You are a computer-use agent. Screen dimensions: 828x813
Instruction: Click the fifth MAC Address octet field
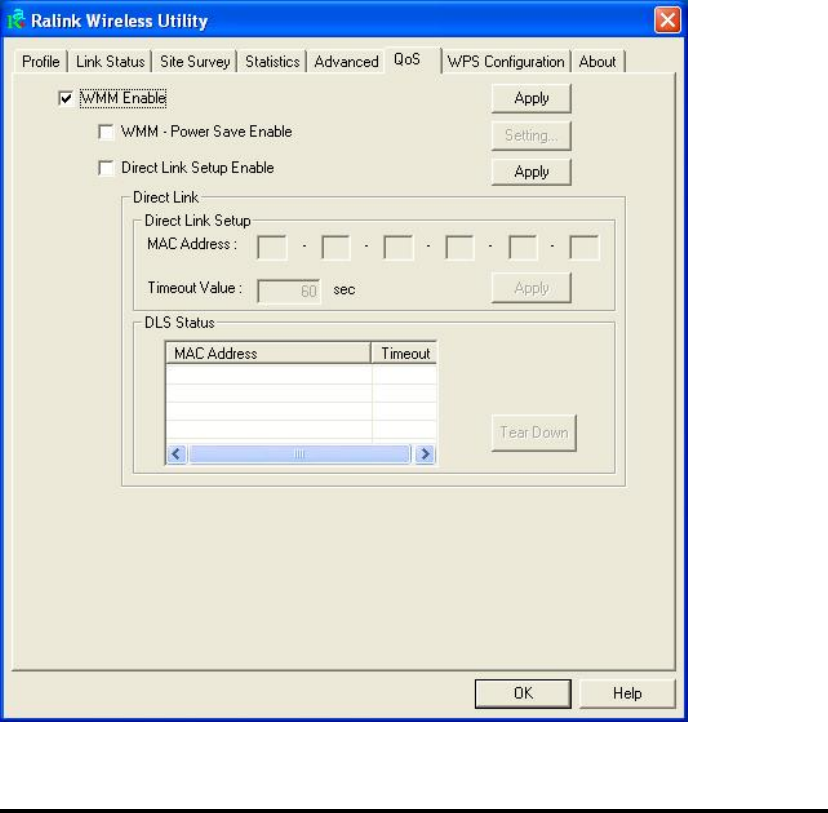pyautogui.click(x=523, y=247)
